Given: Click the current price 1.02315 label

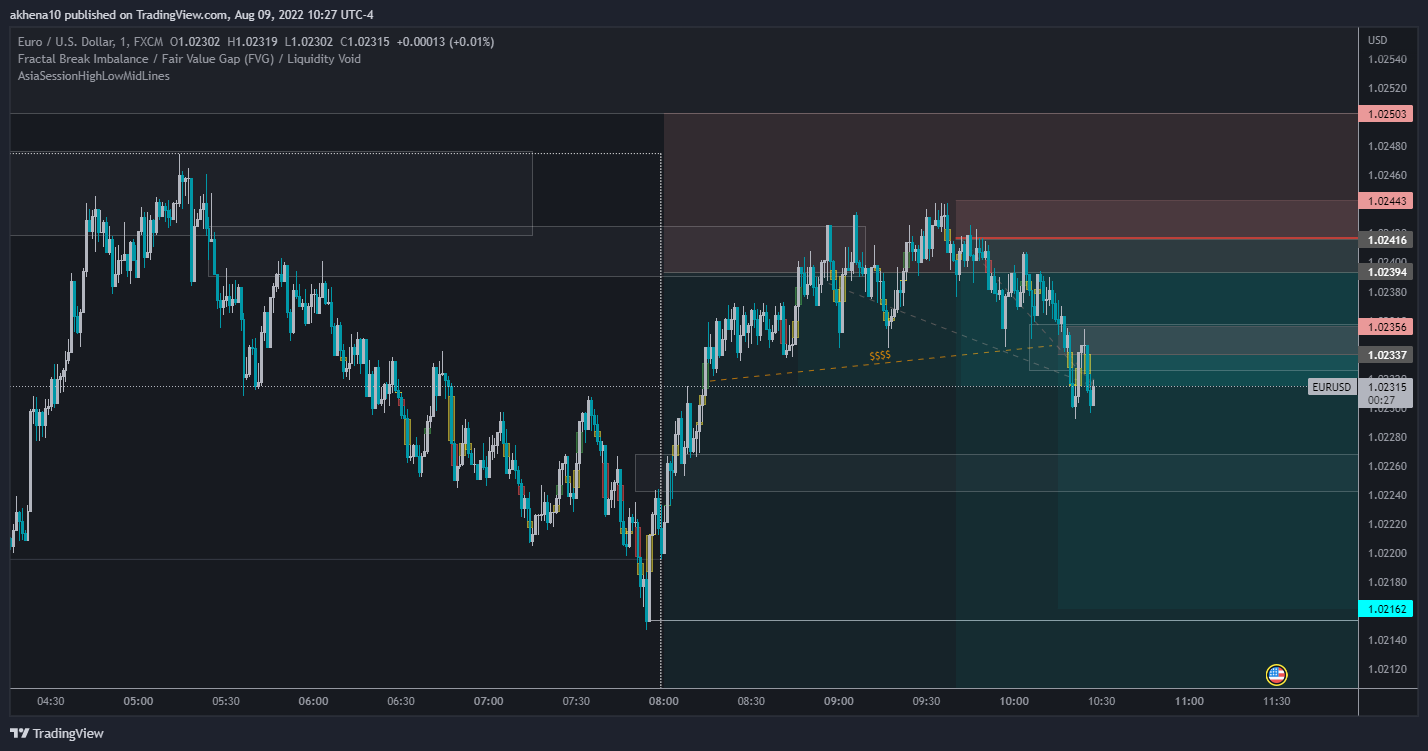Looking at the screenshot, I should click(1385, 387).
